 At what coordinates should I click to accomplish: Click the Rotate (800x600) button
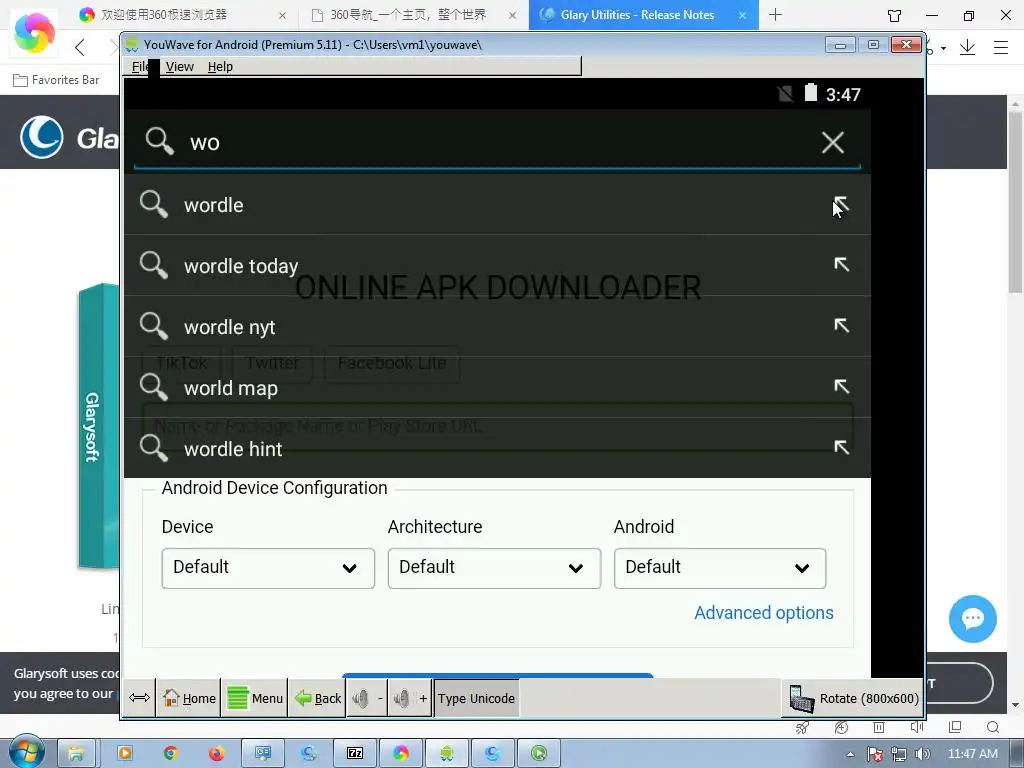click(x=853, y=698)
